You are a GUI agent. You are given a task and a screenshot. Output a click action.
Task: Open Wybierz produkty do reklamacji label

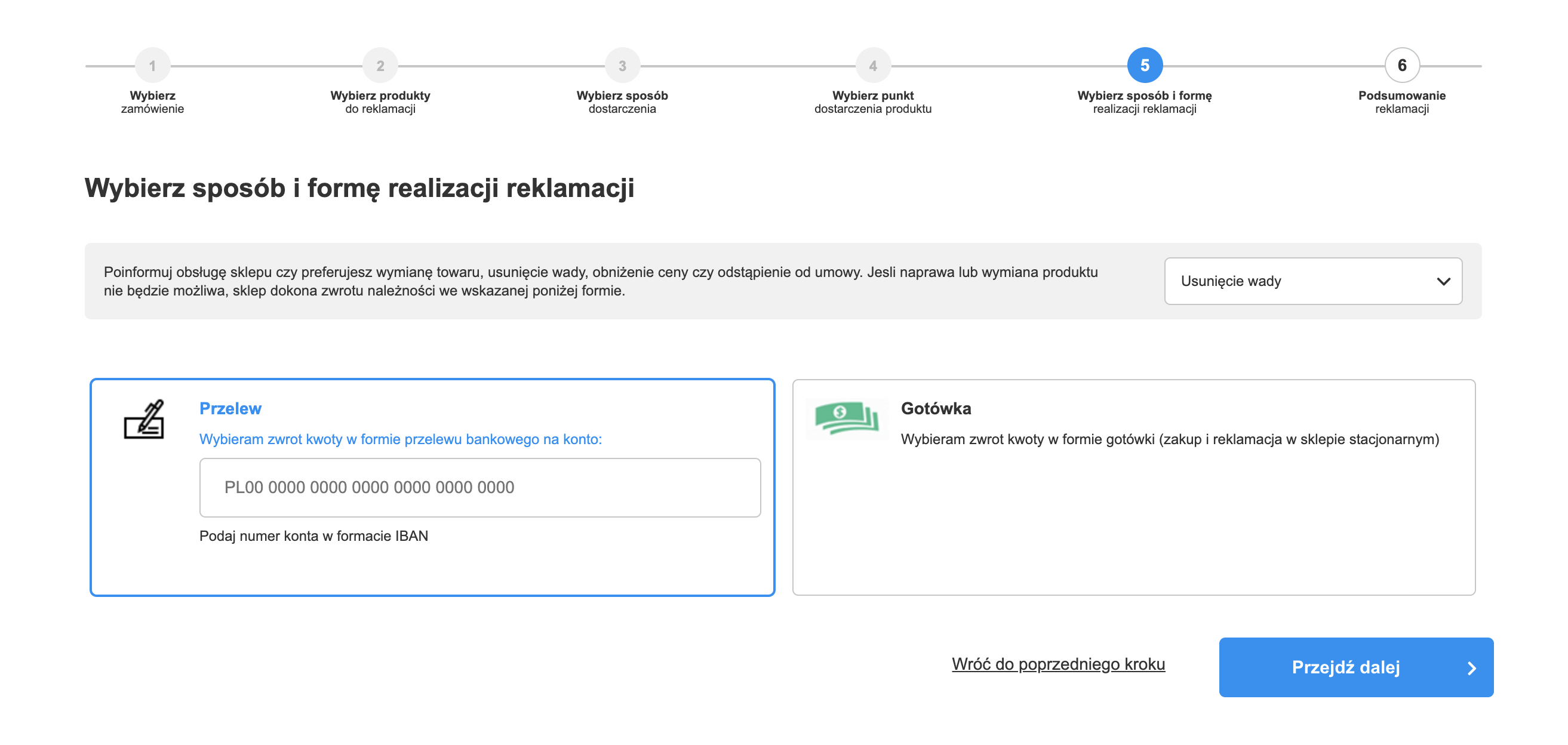point(380,102)
